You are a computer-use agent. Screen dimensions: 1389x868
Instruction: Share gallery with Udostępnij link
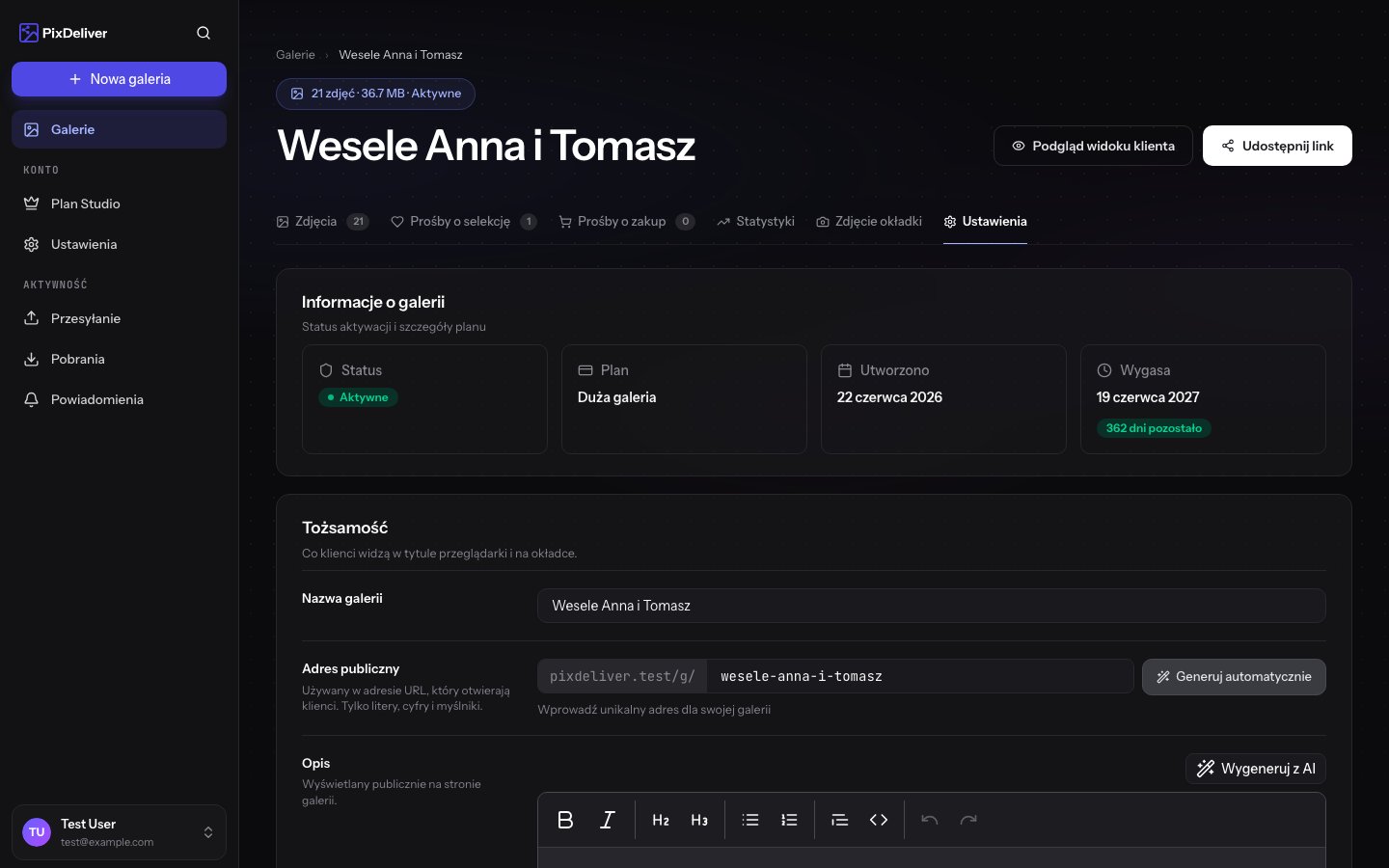click(1277, 146)
